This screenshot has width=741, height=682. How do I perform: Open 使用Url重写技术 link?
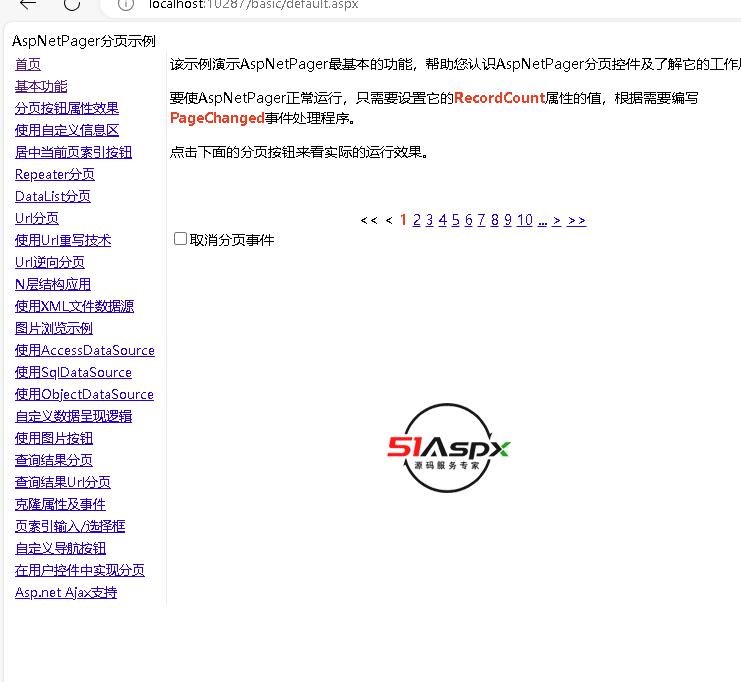[63, 240]
